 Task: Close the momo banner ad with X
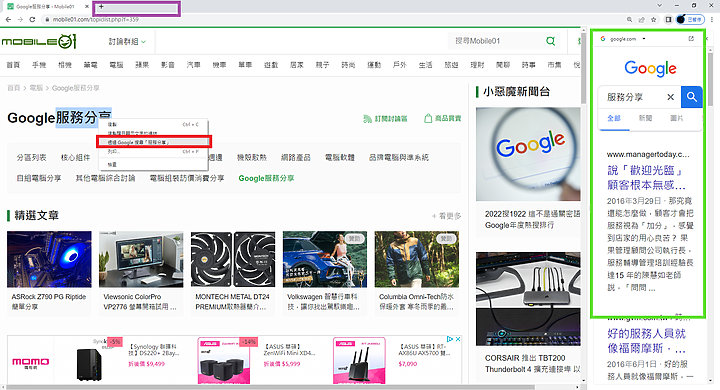tap(457, 339)
